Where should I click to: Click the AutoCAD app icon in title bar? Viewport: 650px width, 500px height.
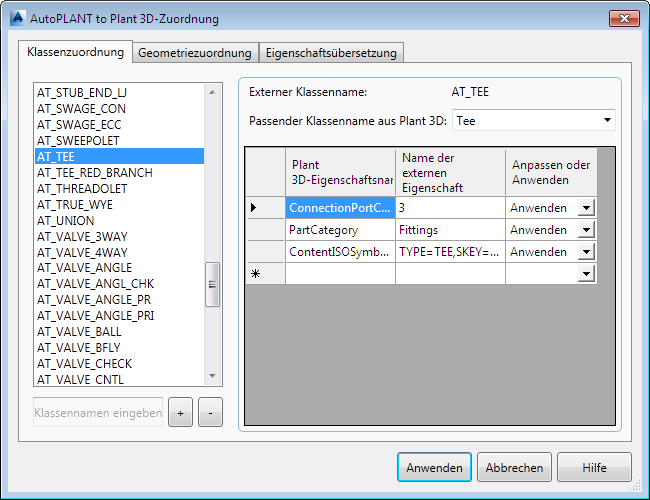coord(18,18)
